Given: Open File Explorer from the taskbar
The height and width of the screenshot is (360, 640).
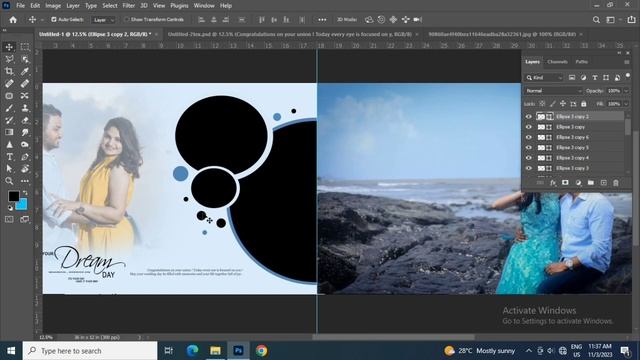Looking at the screenshot, I should click(215, 351).
